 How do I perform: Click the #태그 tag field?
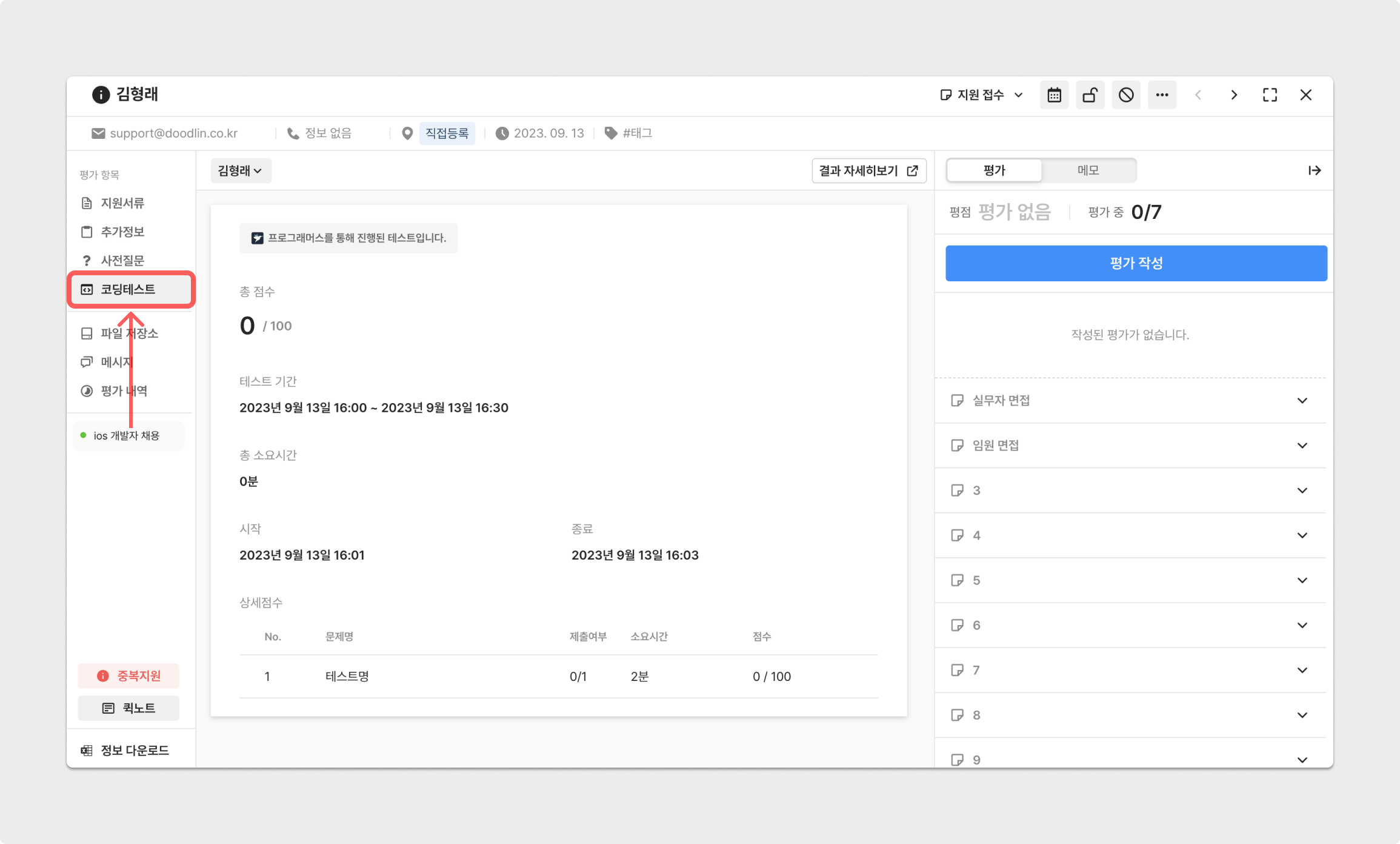click(x=636, y=133)
